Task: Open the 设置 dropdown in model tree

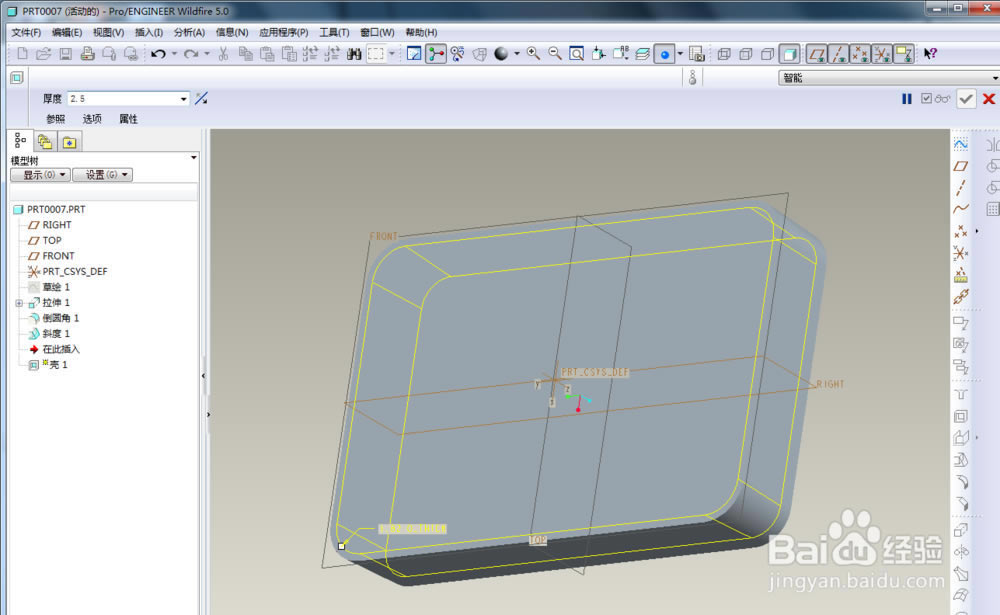Action: click(x=103, y=175)
